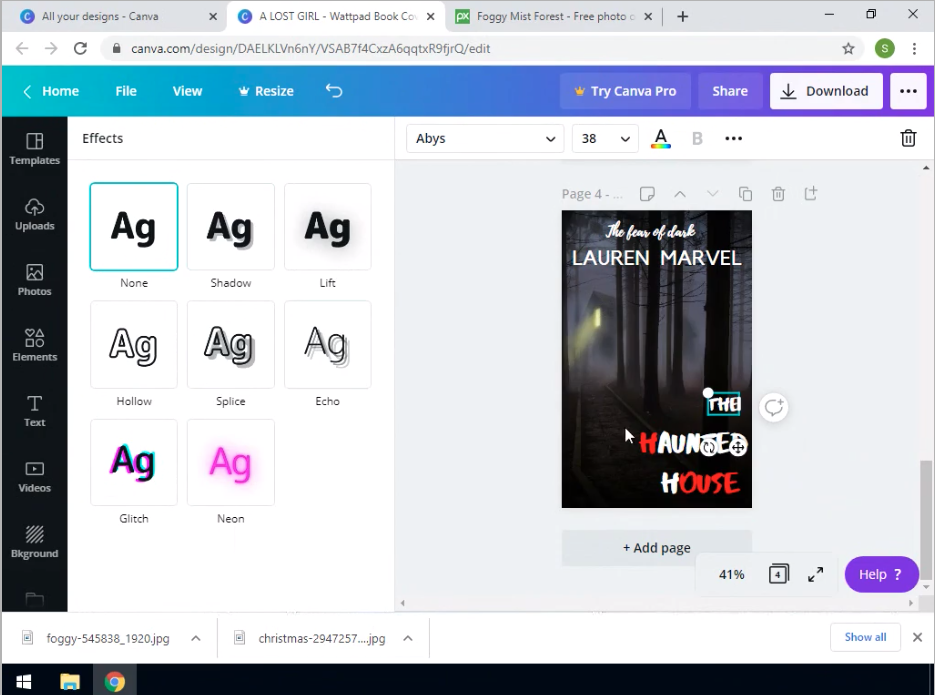Open the Bkground sidebar panel
The image size is (935, 695).
(35, 542)
